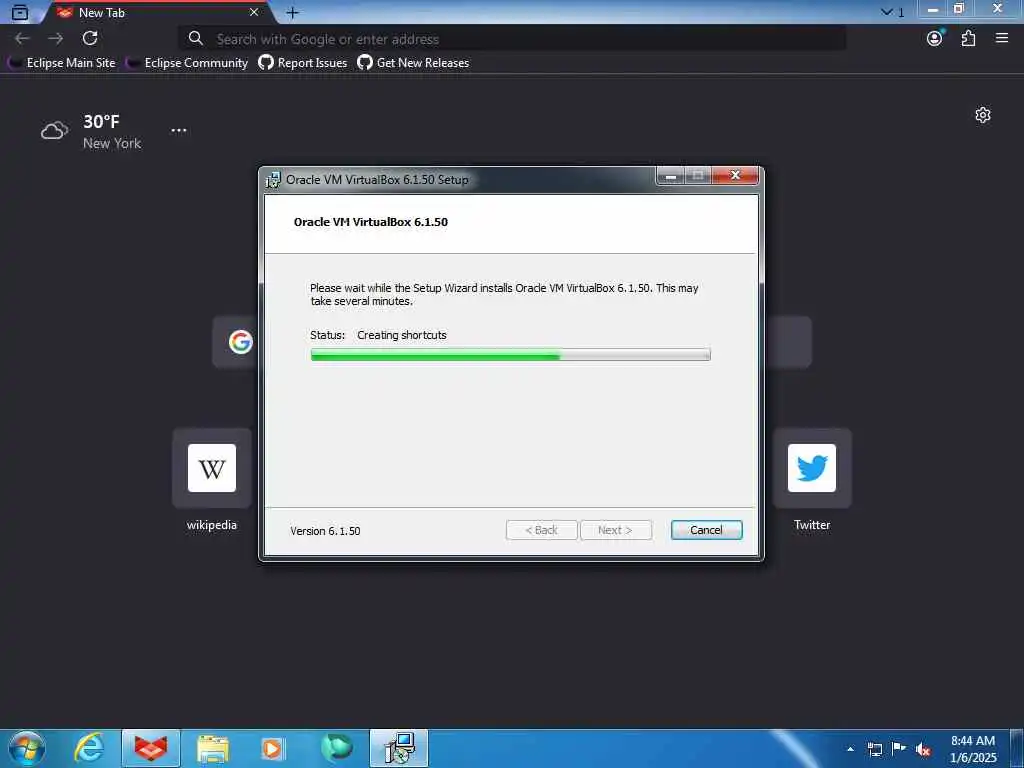1024x768 pixels.
Task: Open a new browser tab with plus icon
Action: [x=293, y=12]
